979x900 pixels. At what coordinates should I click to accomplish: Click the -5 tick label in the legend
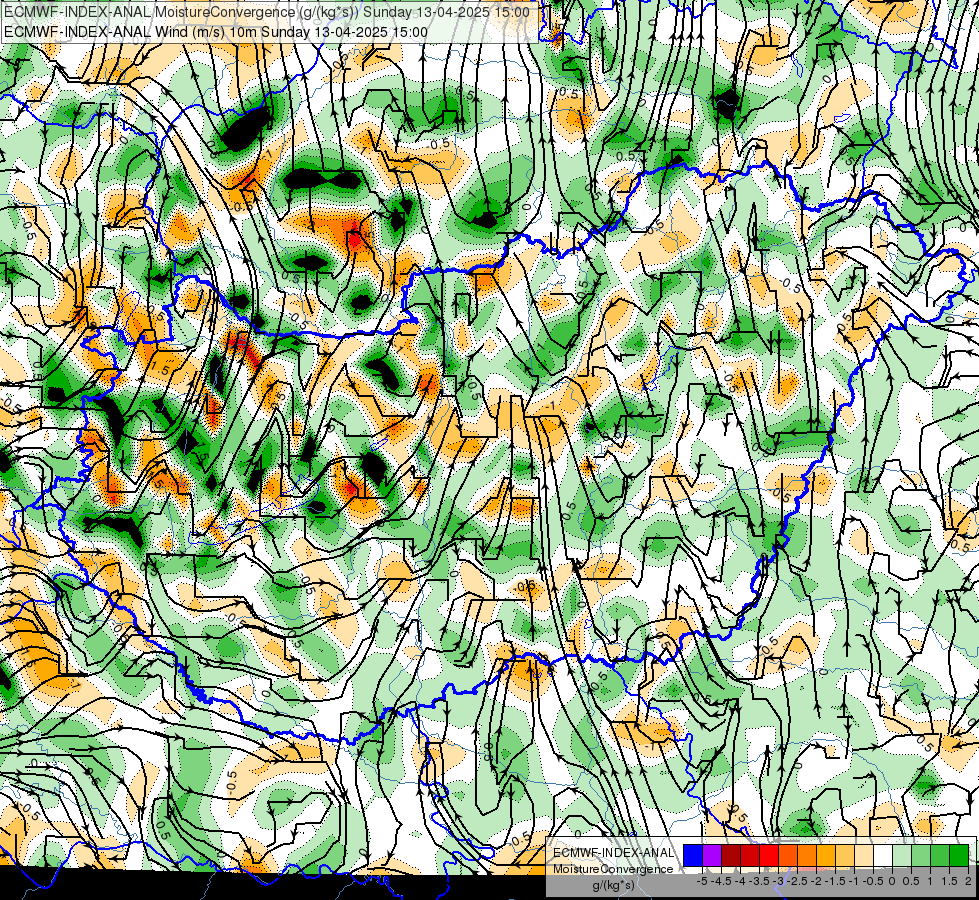pyautogui.click(x=702, y=881)
